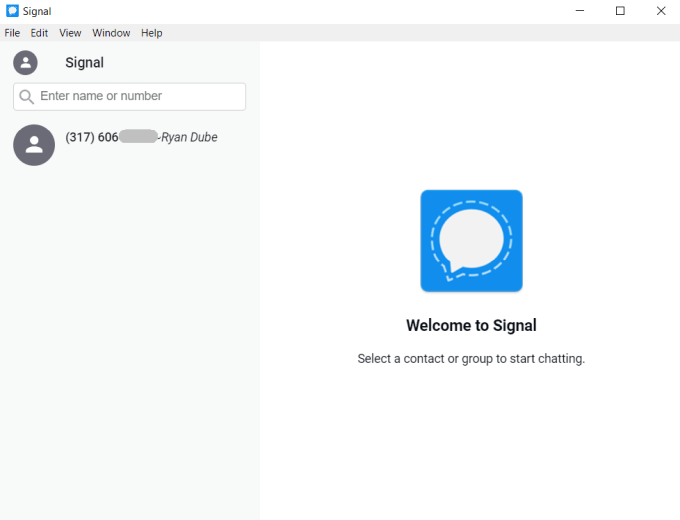
Task: Open the View menu
Action: coord(70,33)
